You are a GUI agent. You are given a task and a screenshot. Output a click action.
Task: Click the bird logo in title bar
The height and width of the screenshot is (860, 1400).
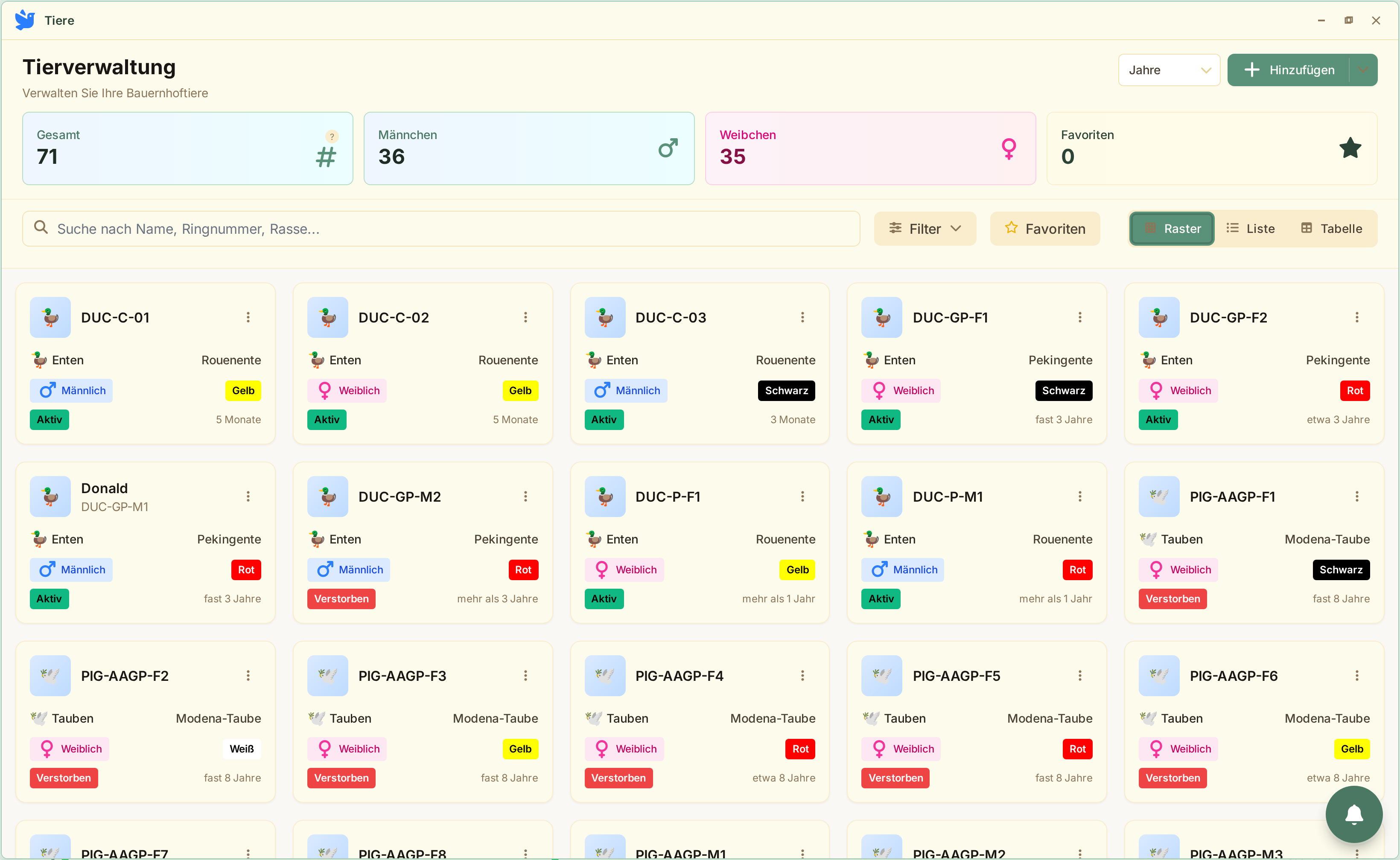(x=25, y=20)
